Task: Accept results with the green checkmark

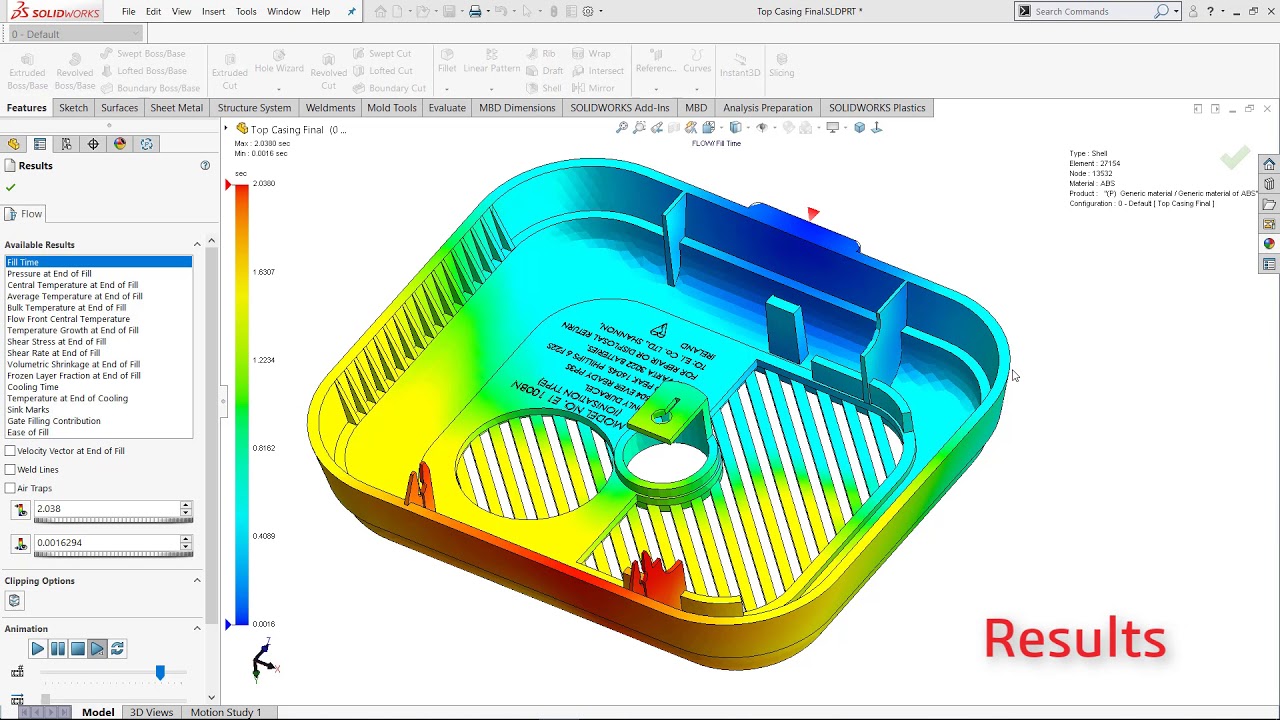Action: [11, 187]
